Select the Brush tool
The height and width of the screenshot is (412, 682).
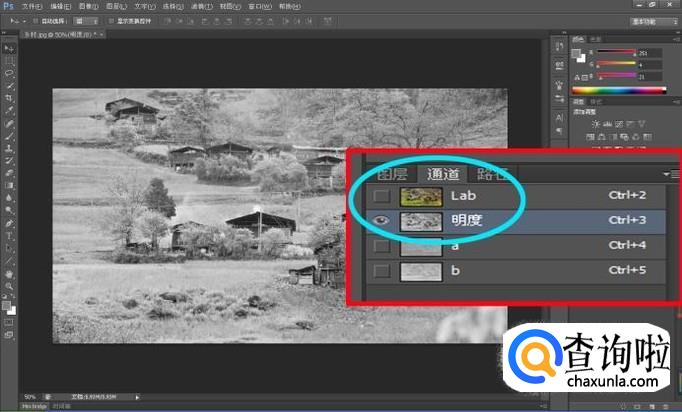tap(9, 136)
